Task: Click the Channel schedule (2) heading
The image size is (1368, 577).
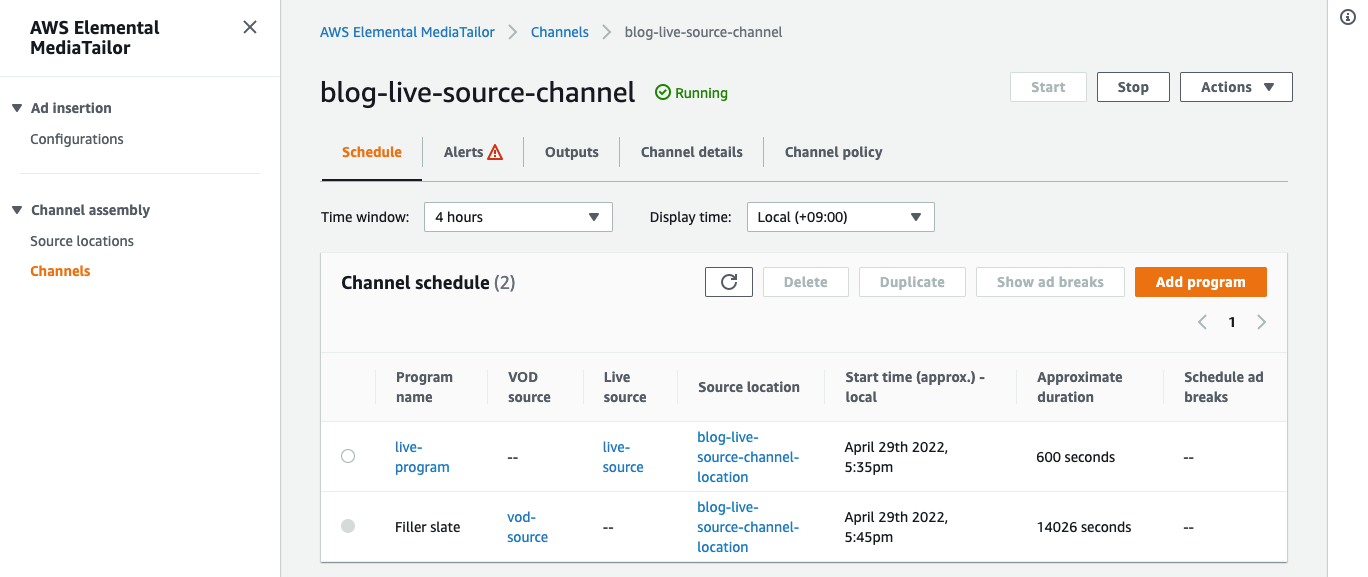Action: 428,283
